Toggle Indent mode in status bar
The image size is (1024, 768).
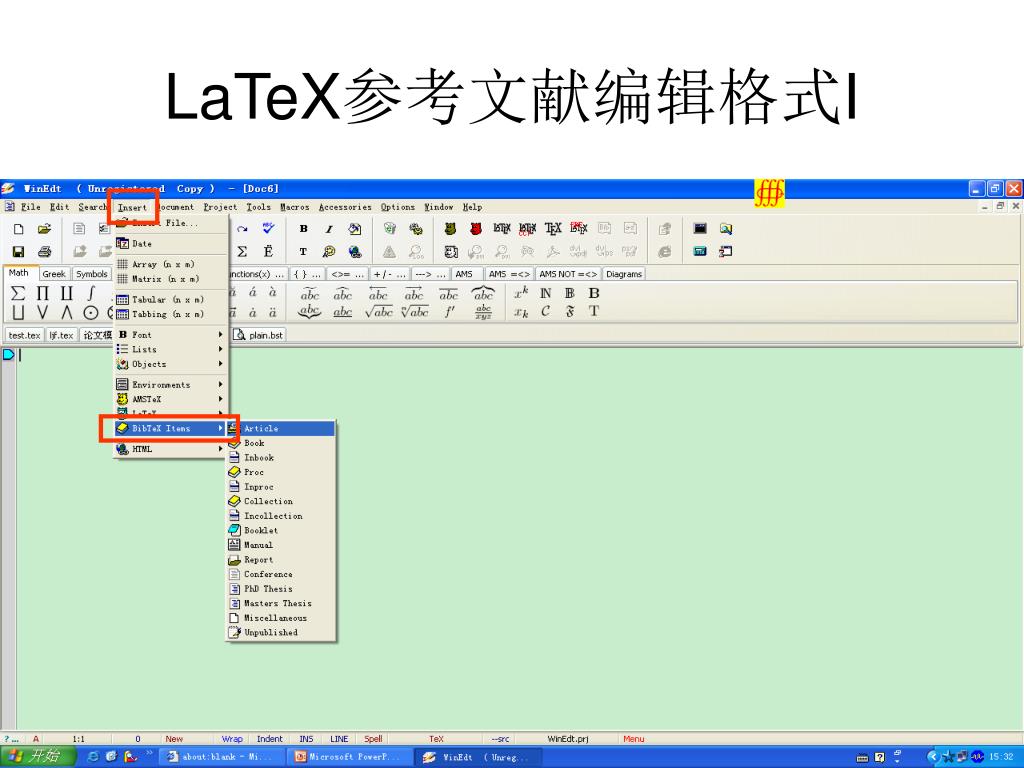tap(270, 739)
